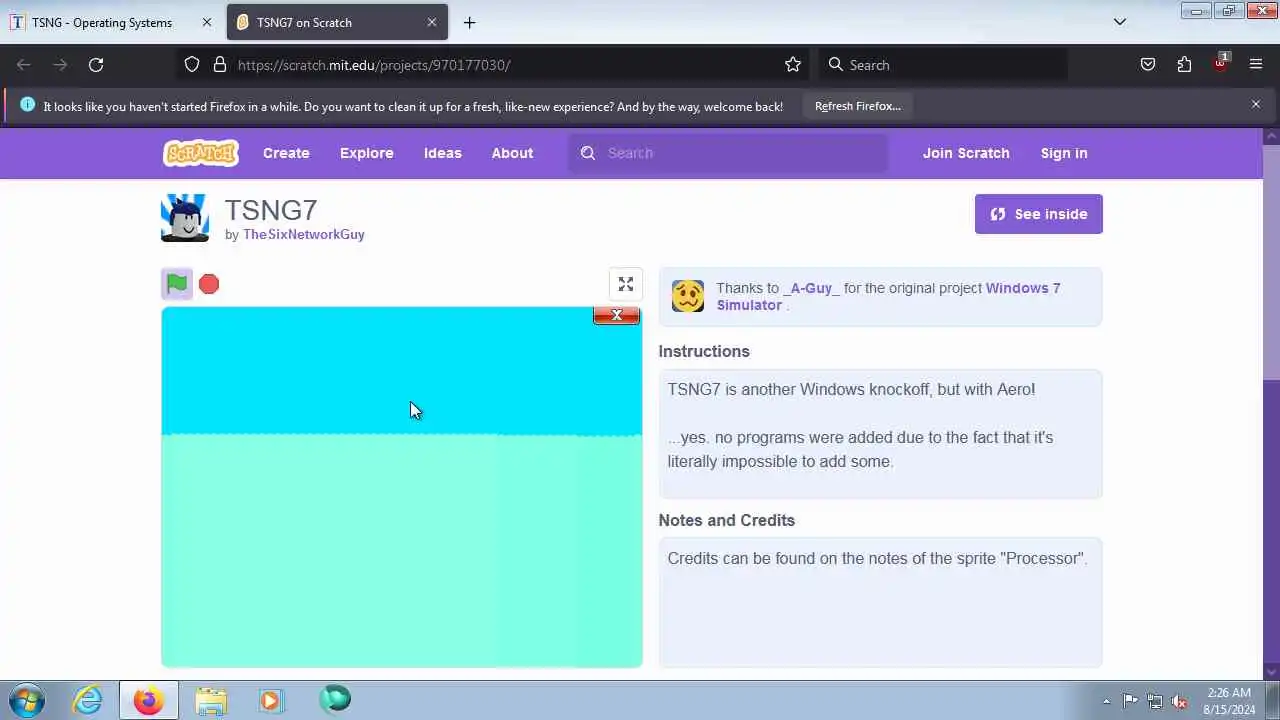The height and width of the screenshot is (720, 1280).
Task: Click Sign in
Action: [1064, 153]
